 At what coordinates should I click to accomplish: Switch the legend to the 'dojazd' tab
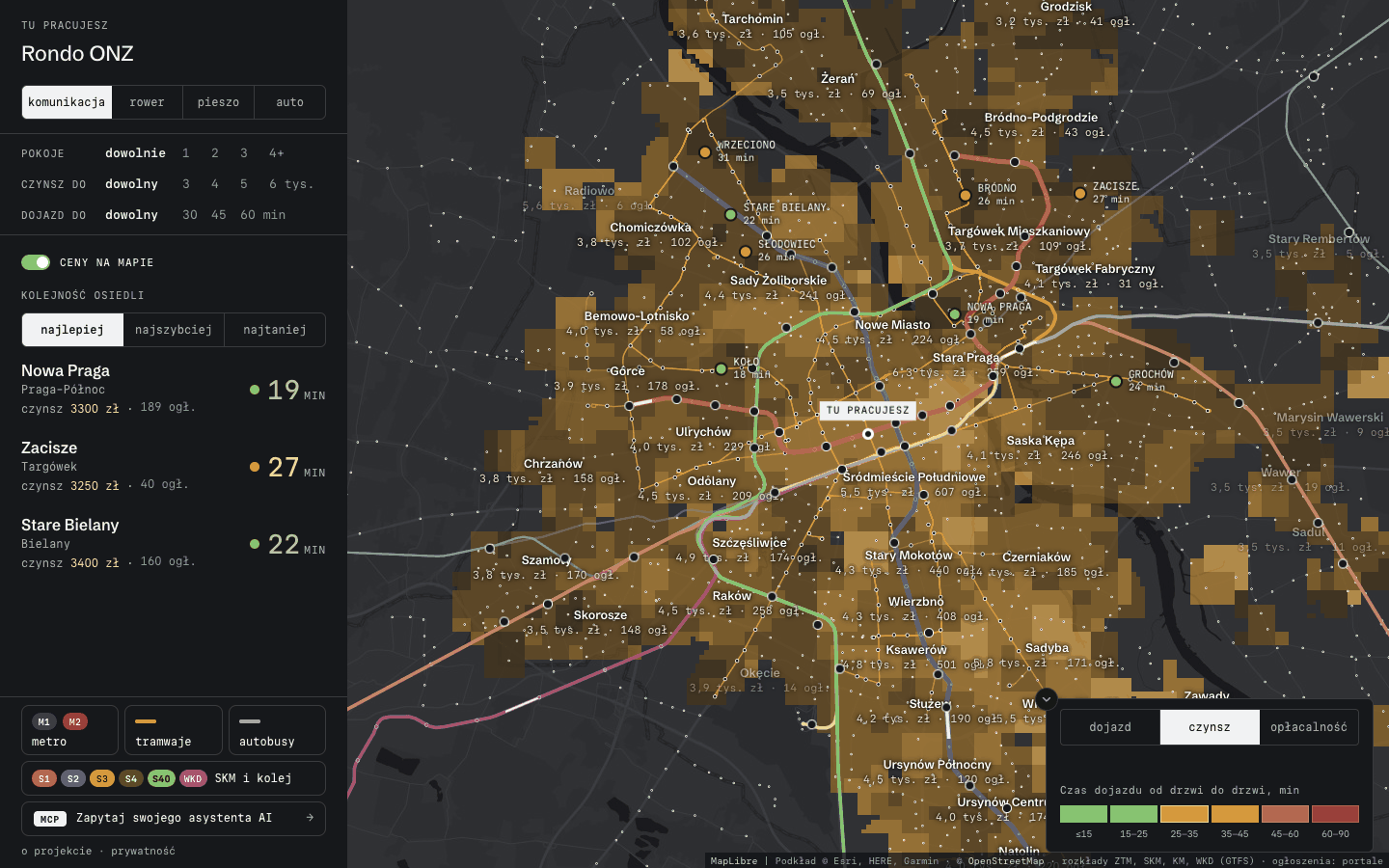click(1110, 727)
